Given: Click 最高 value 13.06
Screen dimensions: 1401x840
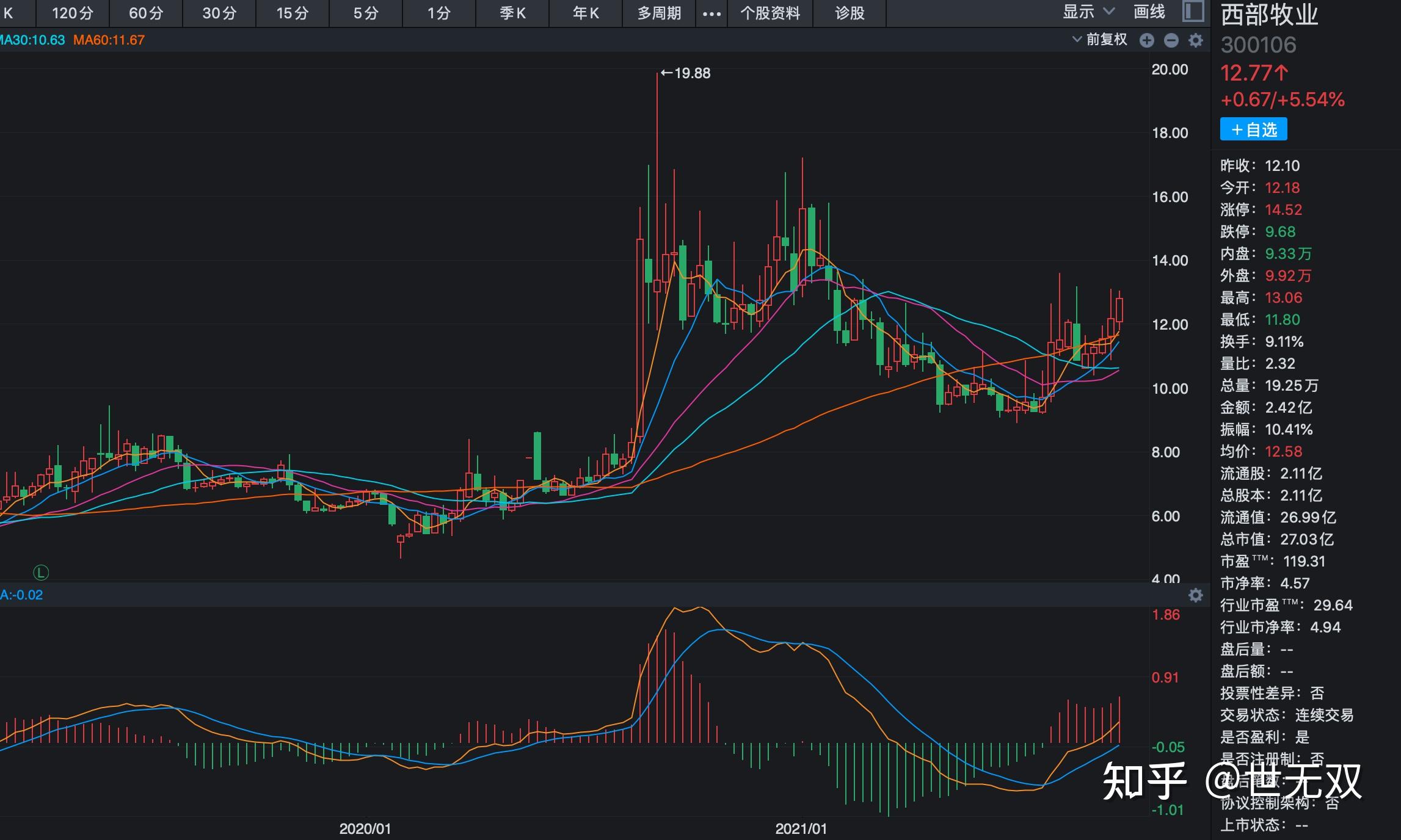Looking at the screenshot, I should pyautogui.click(x=1283, y=297).
